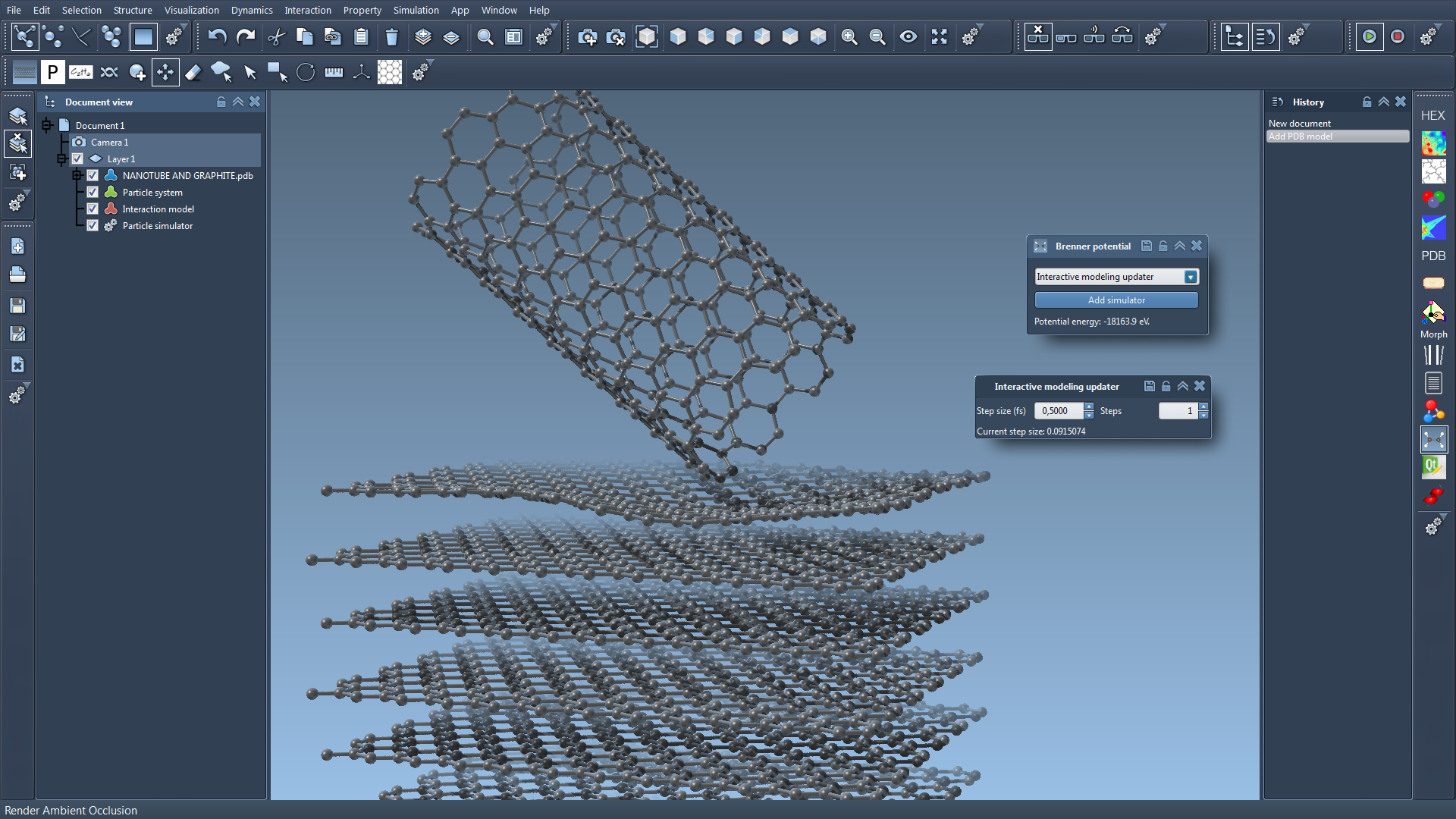Open the Interactive modeling updater dropdown
This screenshot has width=1456, height=819.
[1191, 277]
